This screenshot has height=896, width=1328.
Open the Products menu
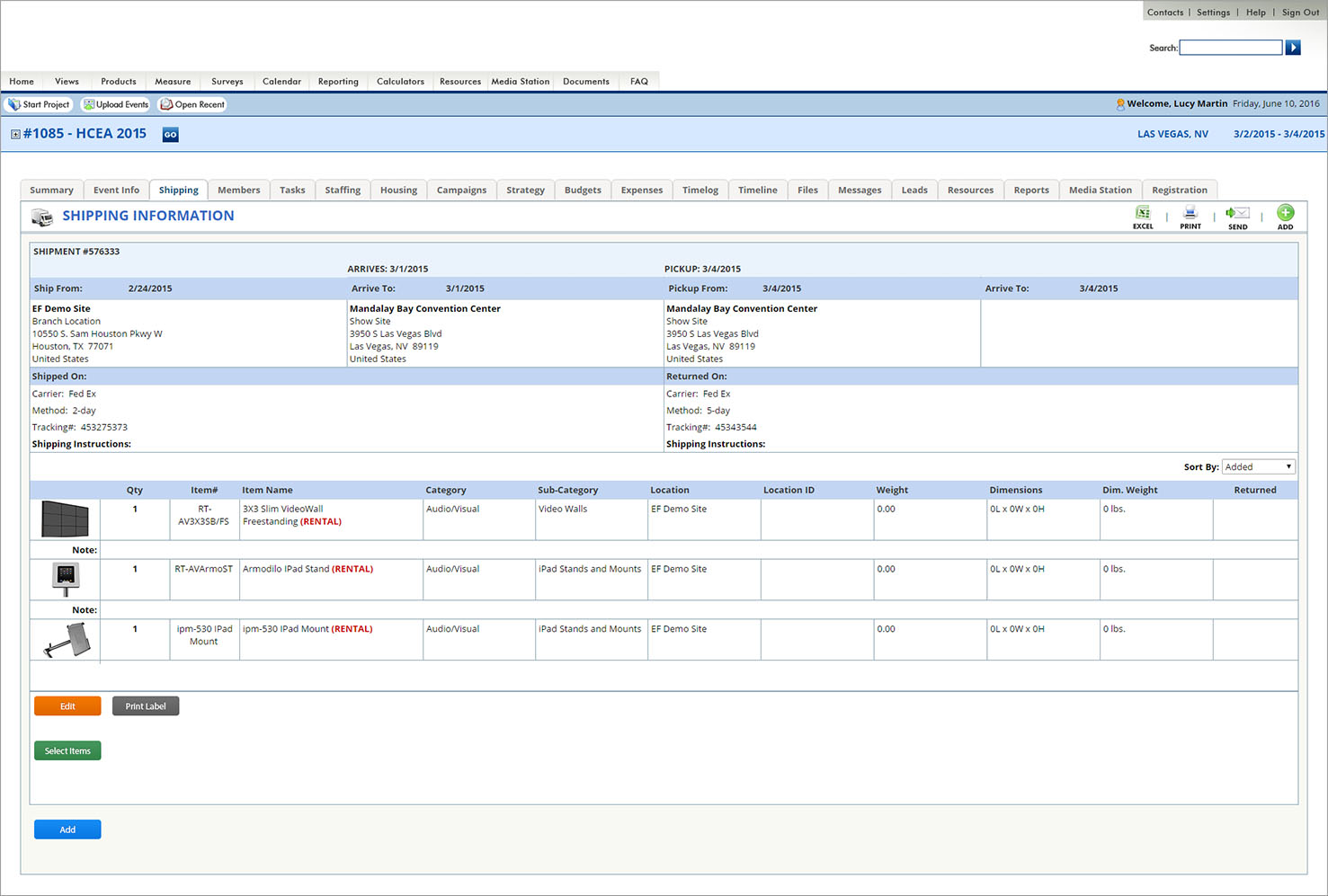point(119,81)
